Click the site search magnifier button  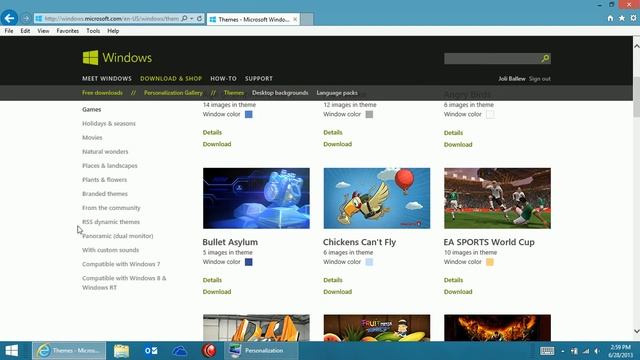pos(545,59)
